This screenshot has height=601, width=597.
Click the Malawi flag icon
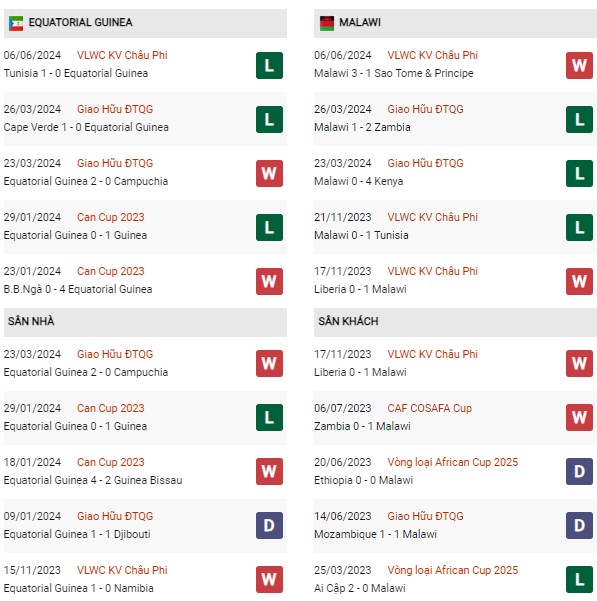(327, 23)
